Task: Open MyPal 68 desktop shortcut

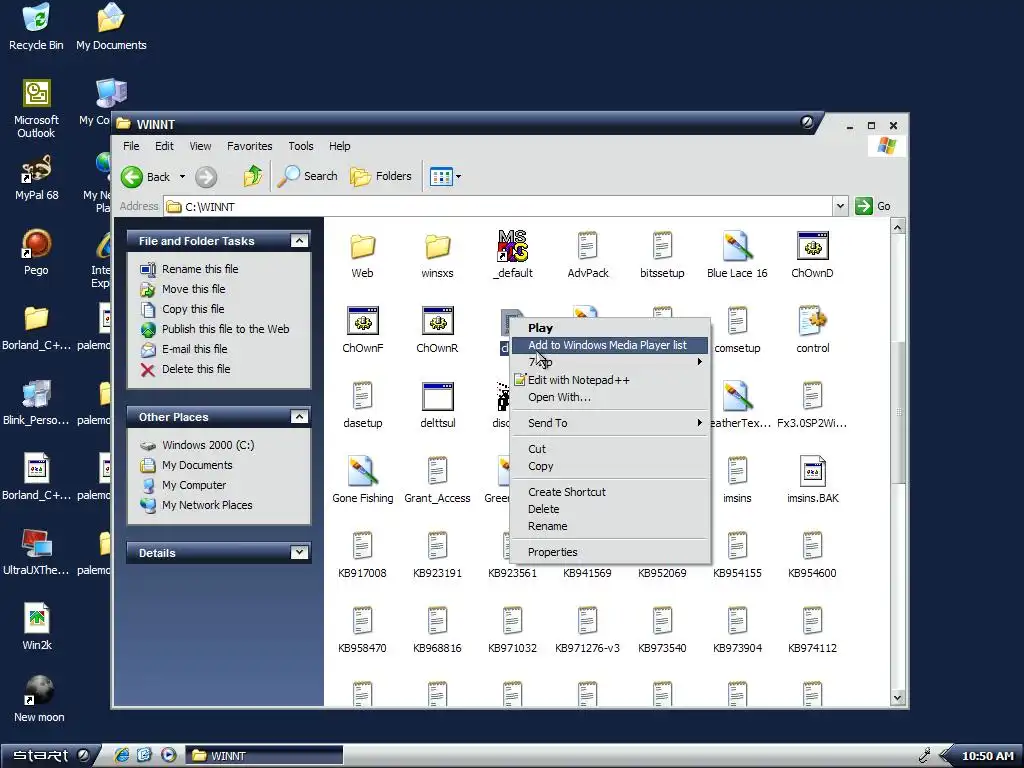Action: coord(36,169)
